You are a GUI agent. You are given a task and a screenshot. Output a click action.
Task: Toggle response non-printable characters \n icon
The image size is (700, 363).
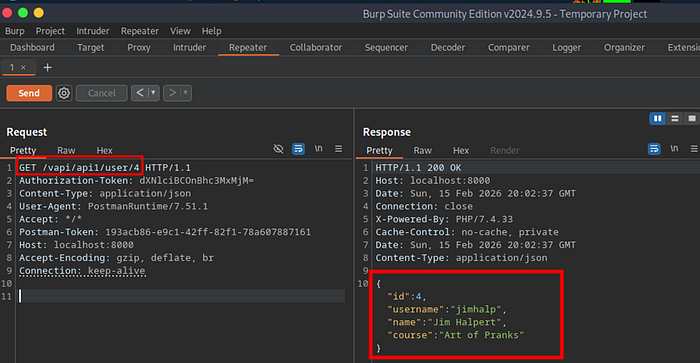click(674, 148)
